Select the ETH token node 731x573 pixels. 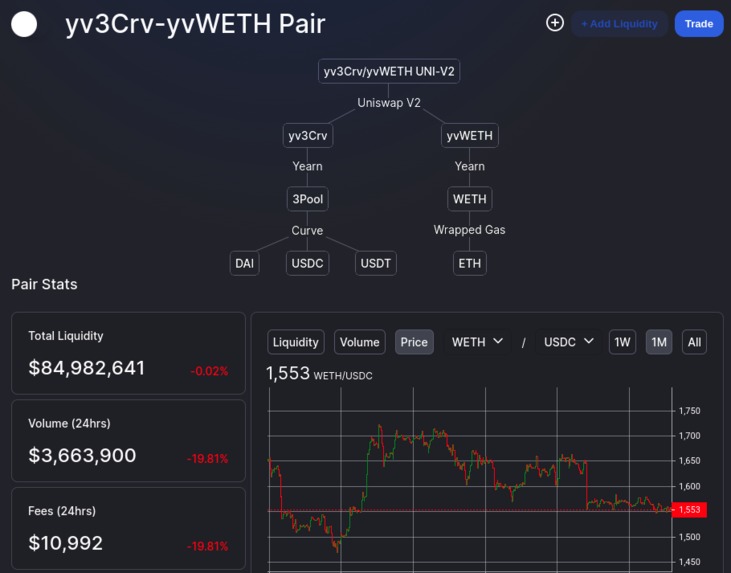(469, 263)
